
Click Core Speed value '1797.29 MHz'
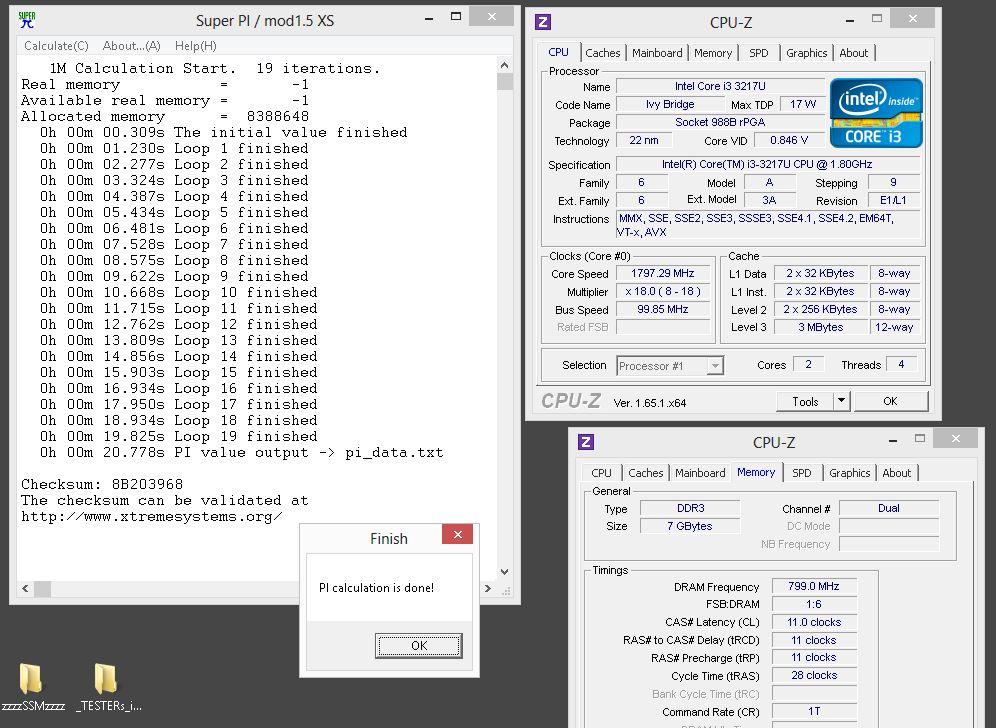[663, 273]
